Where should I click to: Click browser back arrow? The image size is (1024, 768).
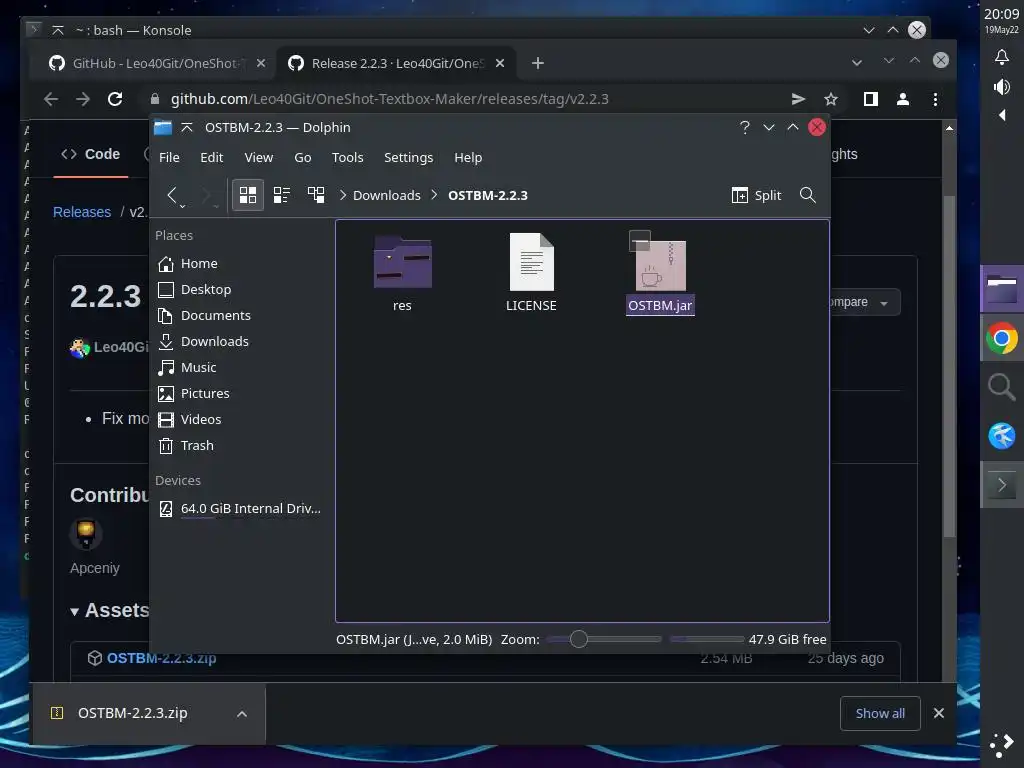click(x=51, y=99)
